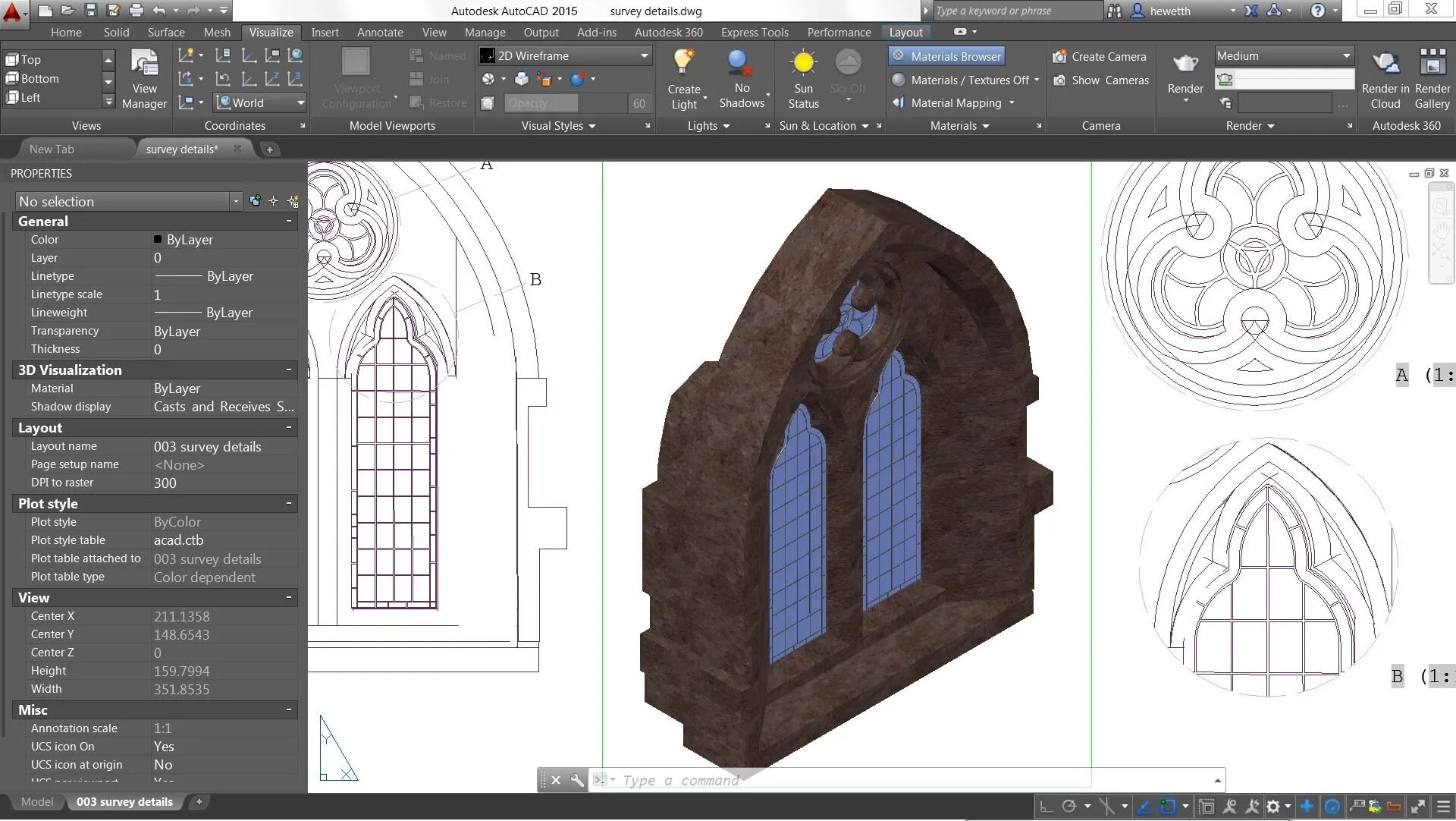The image size is (1456, 821).
Task: Open the Render Gallery
Action: 1432,63
